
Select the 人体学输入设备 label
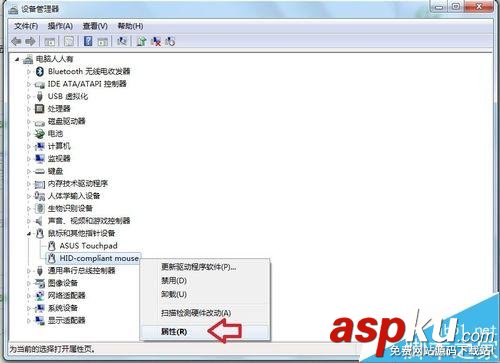74,196
